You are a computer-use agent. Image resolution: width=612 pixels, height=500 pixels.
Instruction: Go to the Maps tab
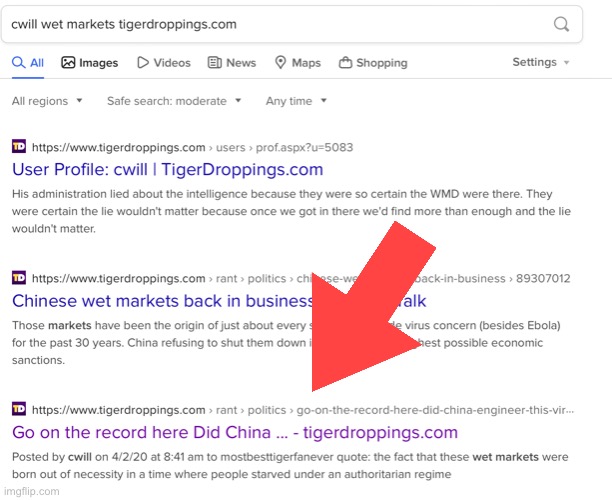tap(297, 63)
